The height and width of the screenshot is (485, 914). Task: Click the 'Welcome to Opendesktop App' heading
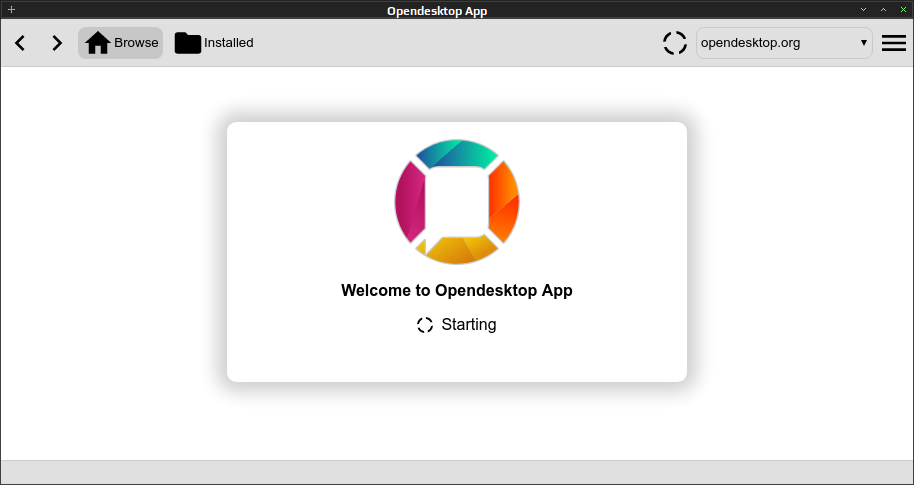coord(457,290)
